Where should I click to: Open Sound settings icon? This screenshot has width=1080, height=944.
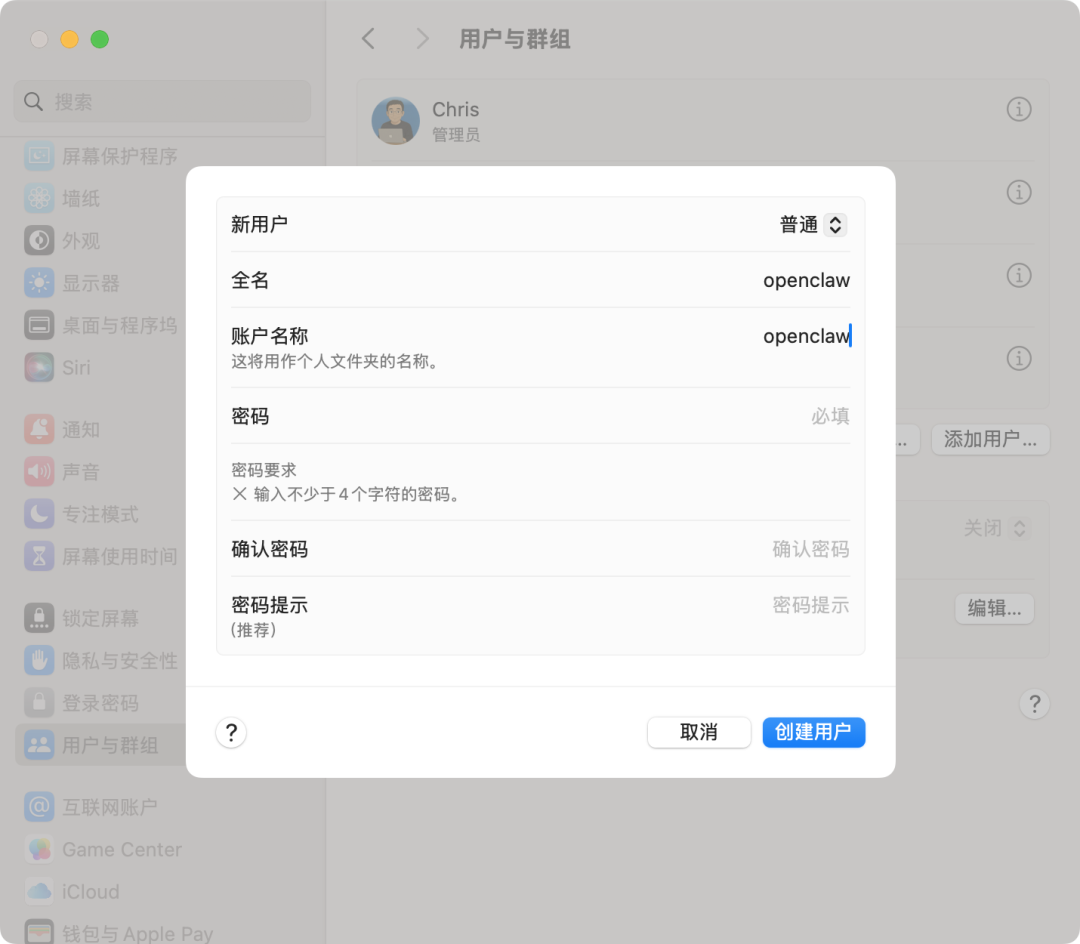pos(39,472)
